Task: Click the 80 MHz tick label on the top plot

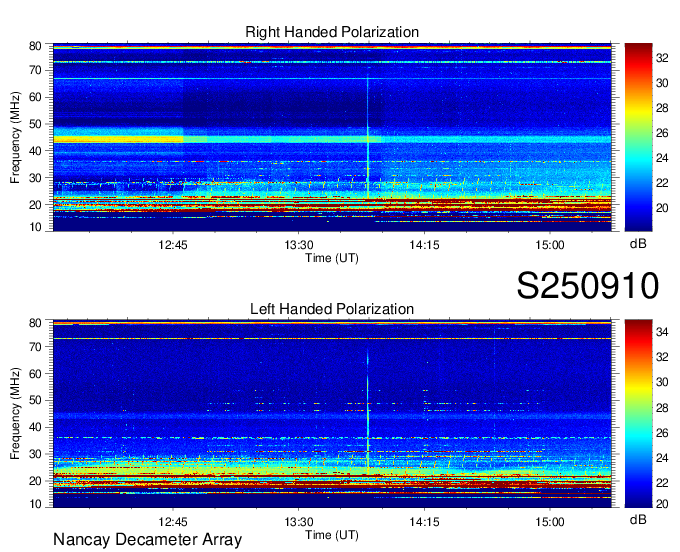Action: (x=34, y=46)
